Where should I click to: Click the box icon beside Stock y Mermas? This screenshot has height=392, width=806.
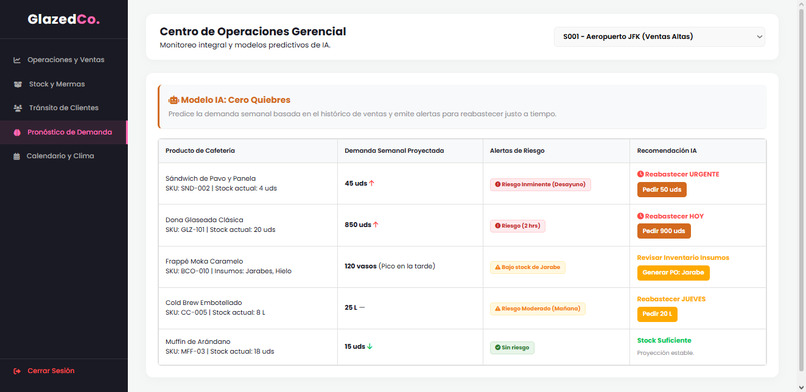[x=17, y=84]
